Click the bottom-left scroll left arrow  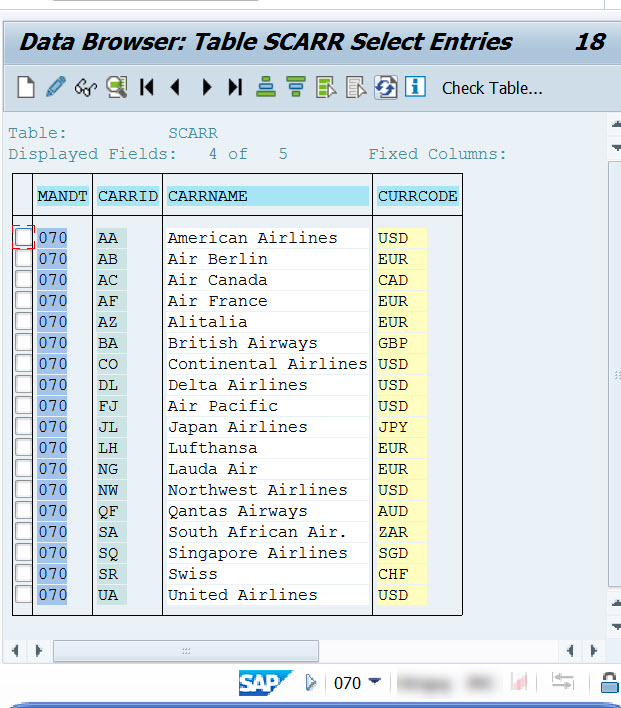[x=15, y=651]
